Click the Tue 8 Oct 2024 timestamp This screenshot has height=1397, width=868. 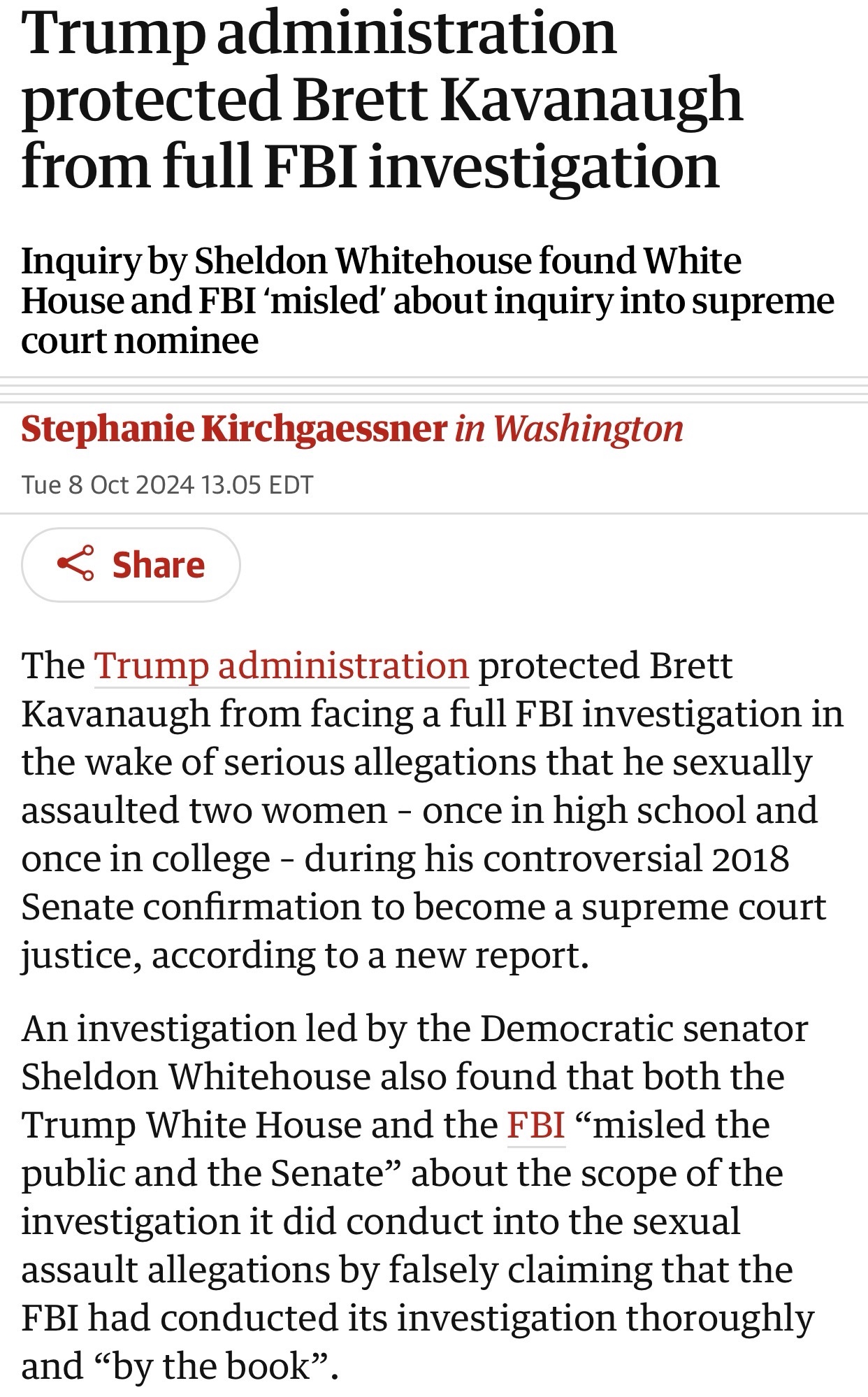(x=167, y=485)
